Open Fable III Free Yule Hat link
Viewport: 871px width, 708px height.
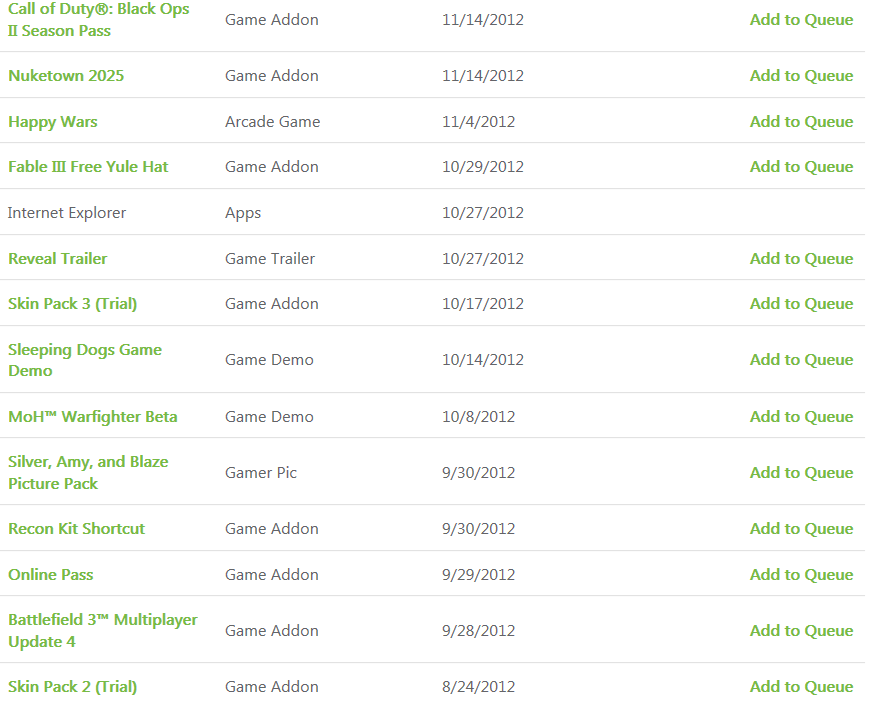[x=88, y=167]
